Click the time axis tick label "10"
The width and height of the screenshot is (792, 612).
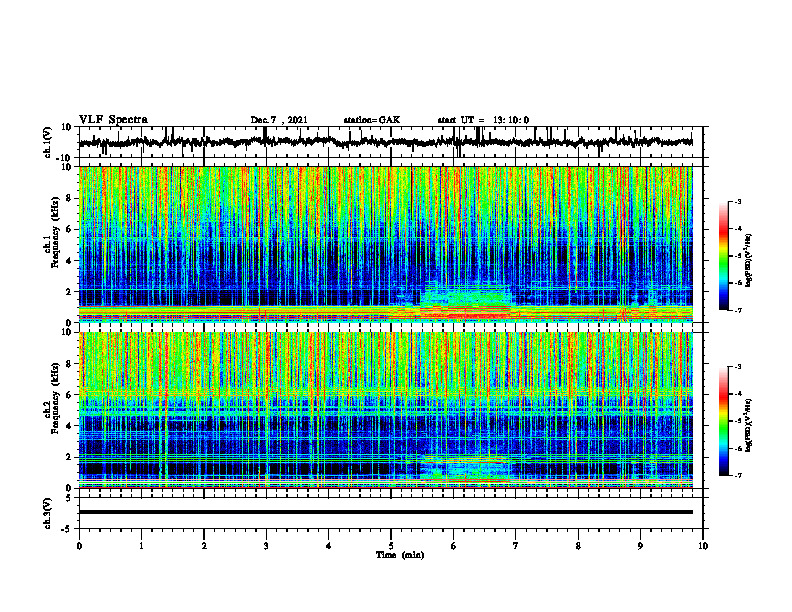point(703,546)
